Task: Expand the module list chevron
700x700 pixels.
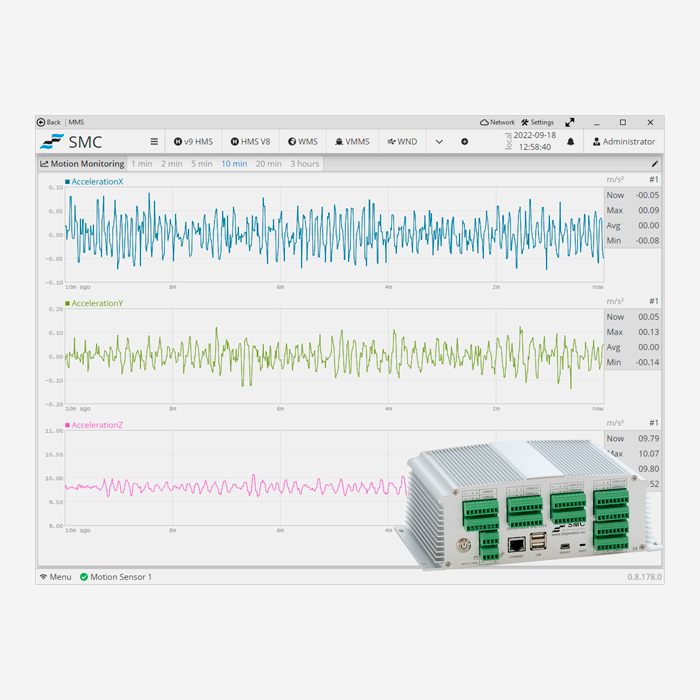Action: 439,142
